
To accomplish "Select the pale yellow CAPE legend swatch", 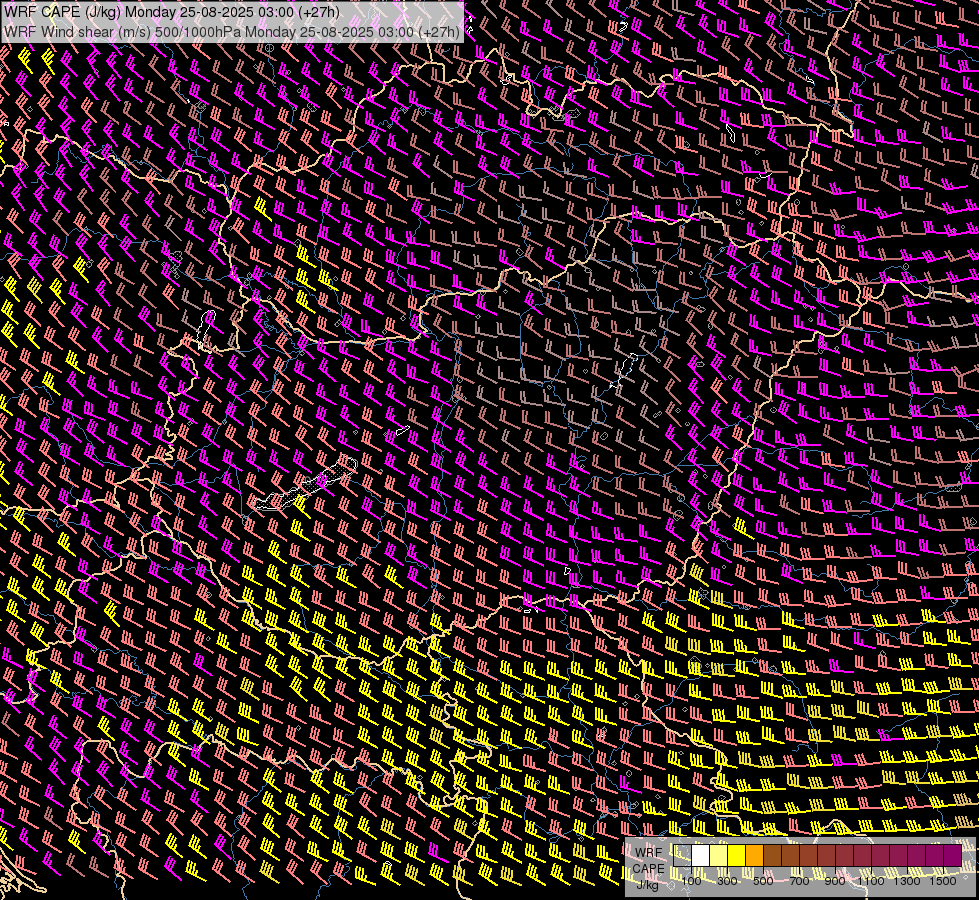I will 719,855.
